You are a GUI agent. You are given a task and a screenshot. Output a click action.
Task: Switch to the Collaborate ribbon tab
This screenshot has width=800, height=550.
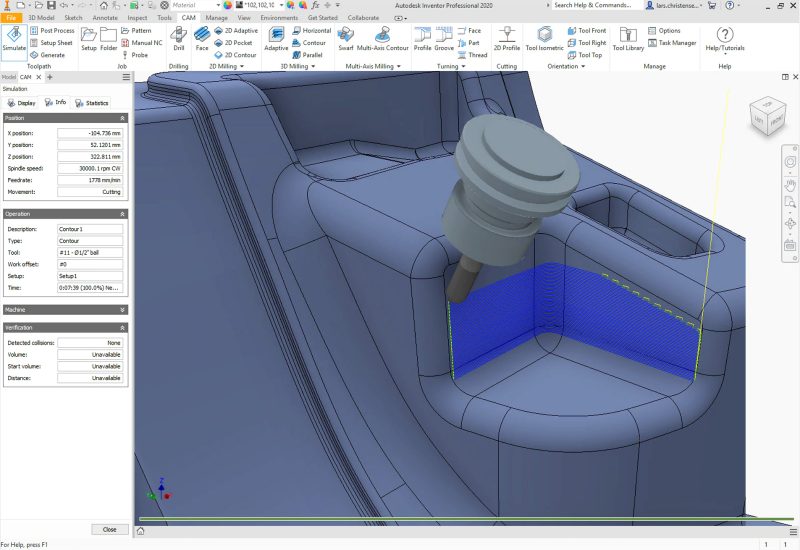(x=363, y=18)
